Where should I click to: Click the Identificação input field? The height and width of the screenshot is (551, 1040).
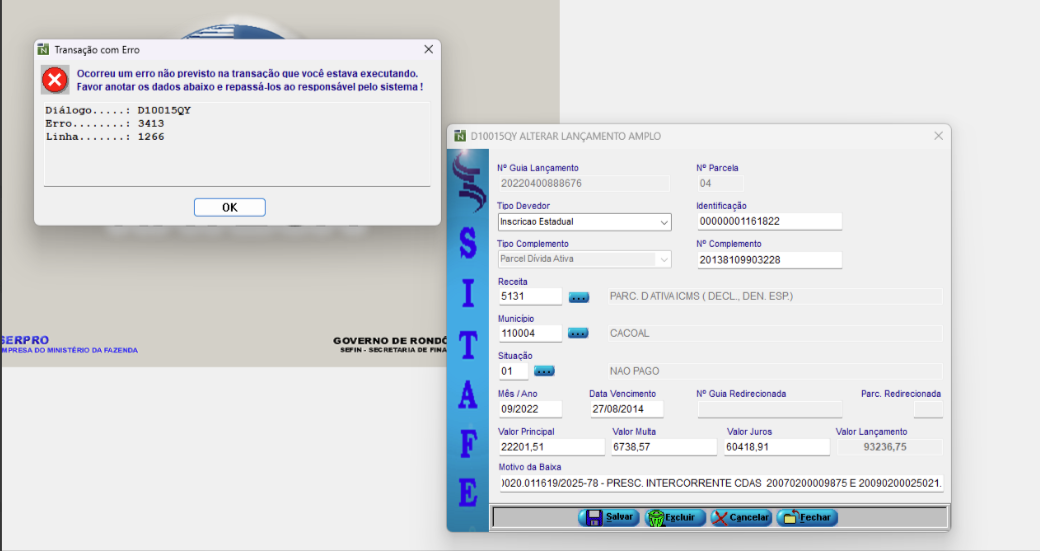[x=768, y=222]
